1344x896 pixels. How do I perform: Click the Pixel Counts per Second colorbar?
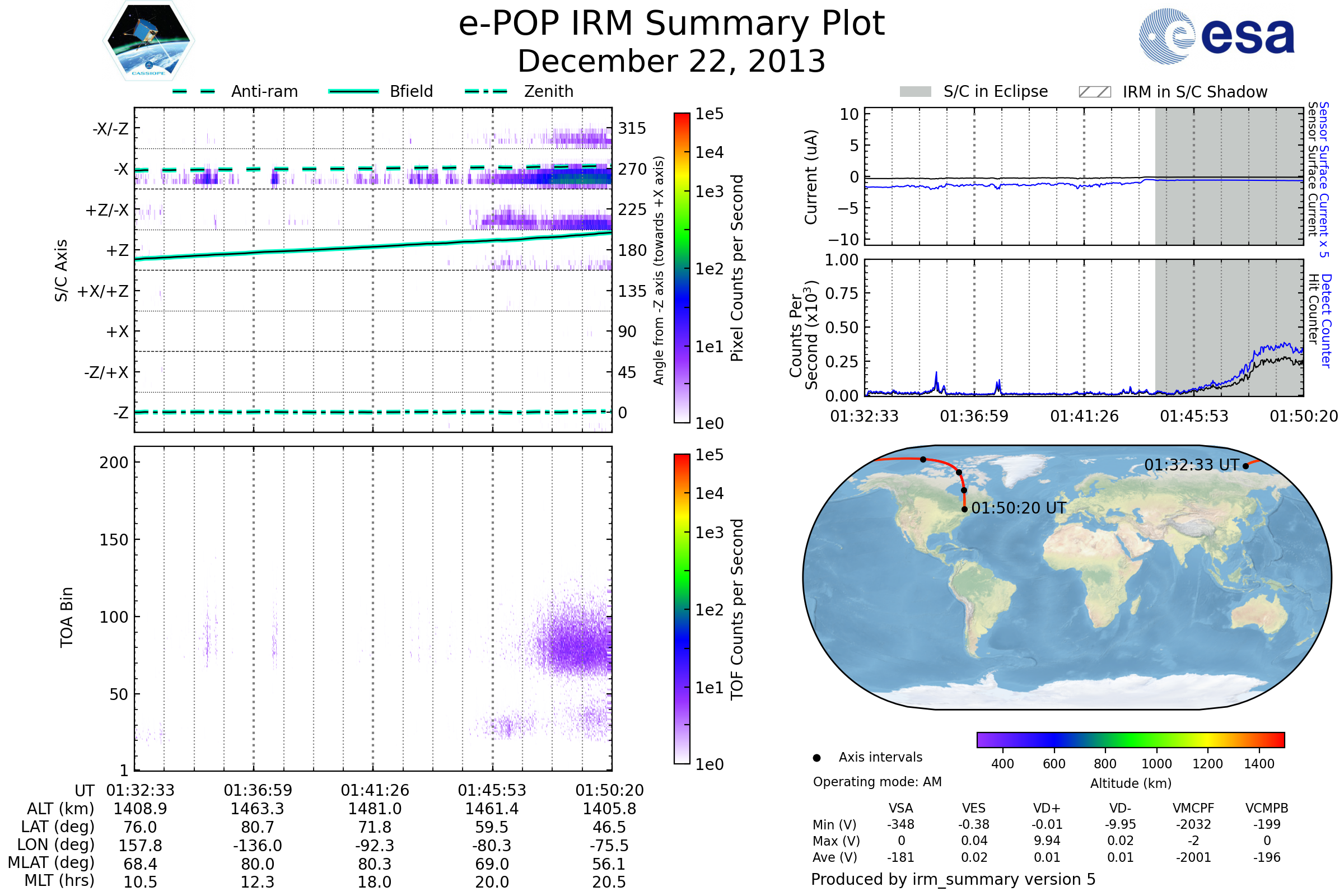682,268
